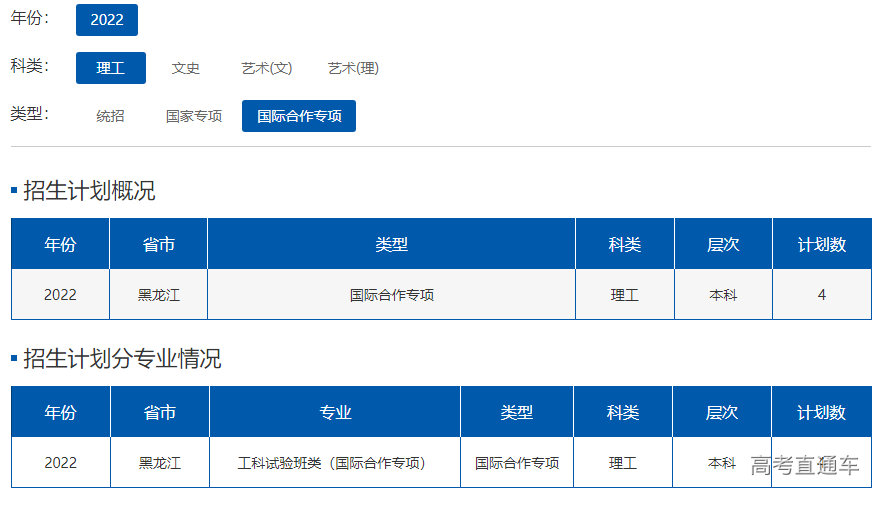Click the 招生计划分专业情况 section heading
This screenshot has width=888, height=505.
coord(122,358)
